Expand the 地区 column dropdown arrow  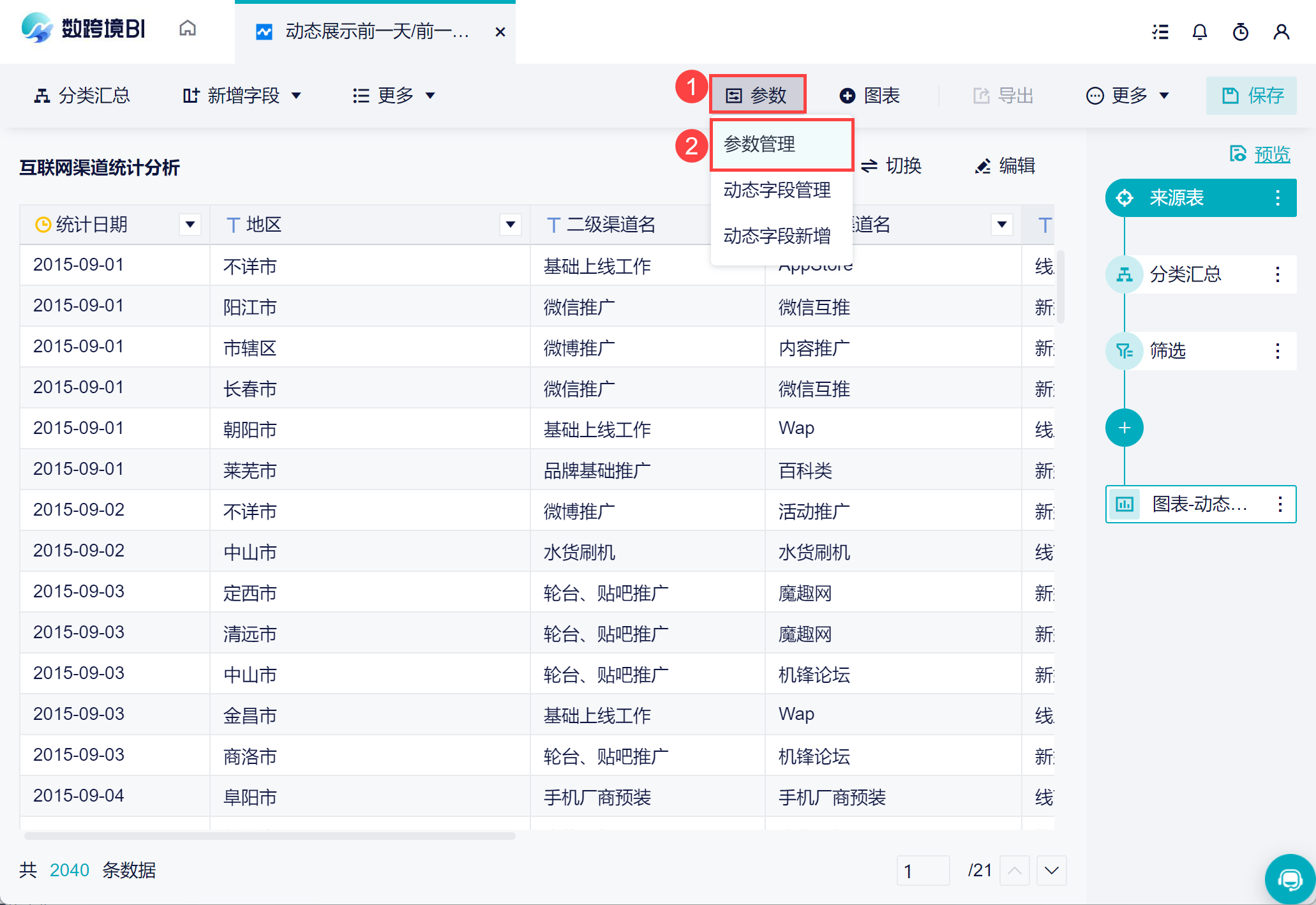click(510, 225)
